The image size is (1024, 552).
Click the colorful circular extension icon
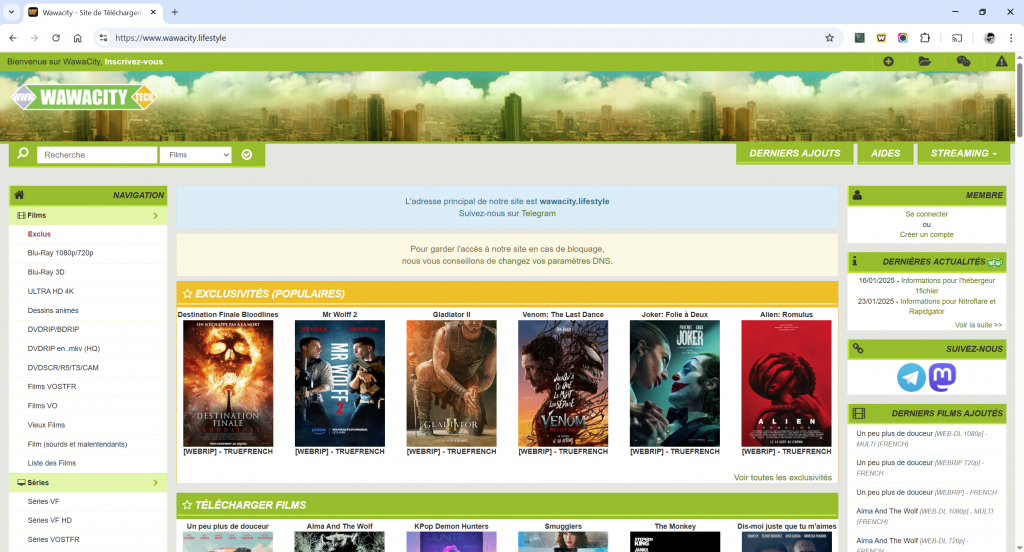coord(903,38)
